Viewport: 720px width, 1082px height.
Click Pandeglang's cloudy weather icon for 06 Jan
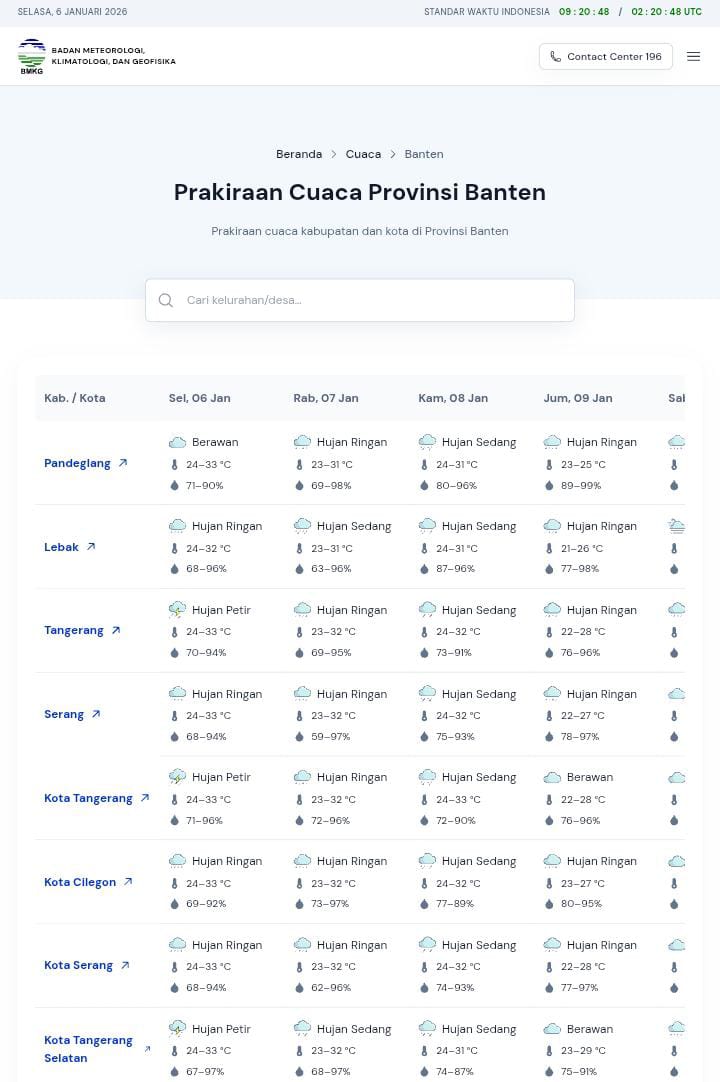tap(178, 442)
